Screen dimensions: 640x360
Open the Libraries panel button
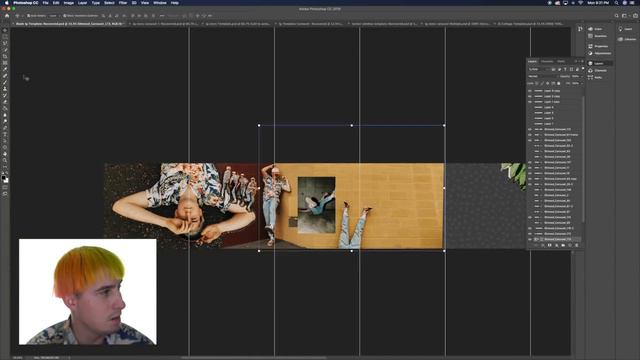pyautogui.click(x=627, y=39)
